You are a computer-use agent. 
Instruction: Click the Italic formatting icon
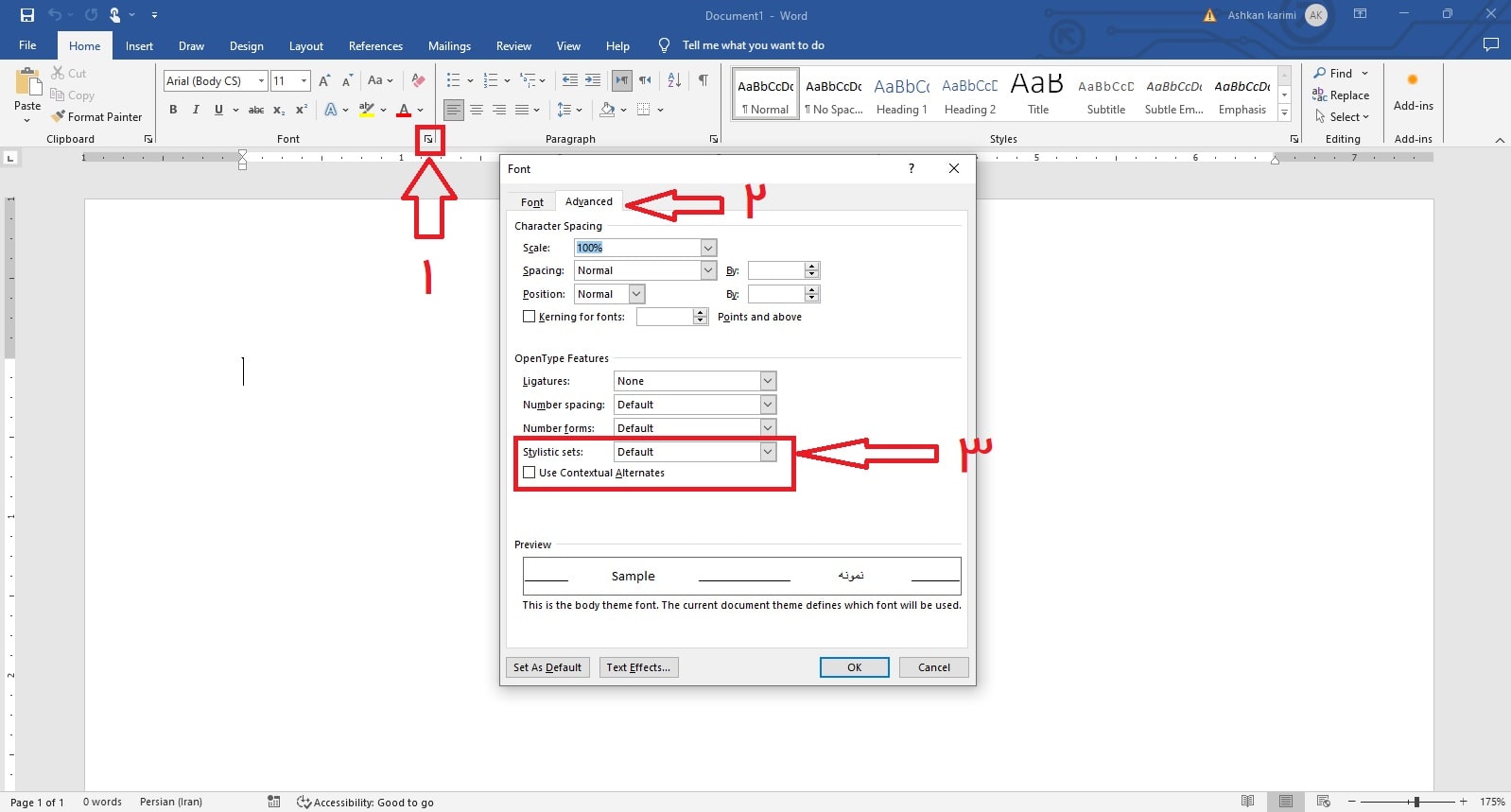point(196,110)
